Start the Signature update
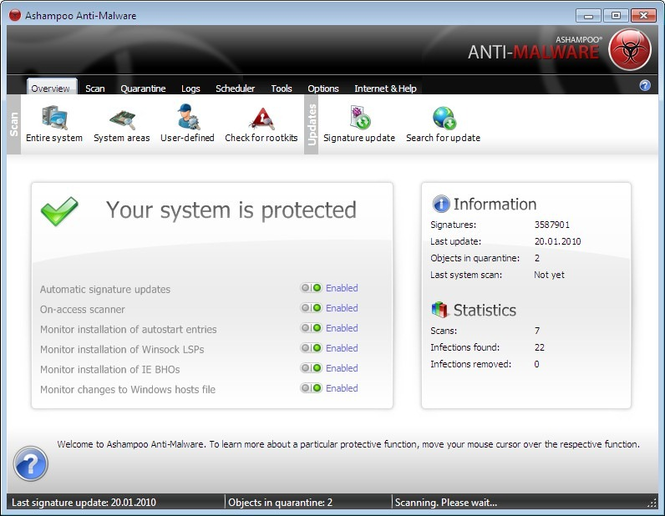665x516 pixels. click(359, 124)
